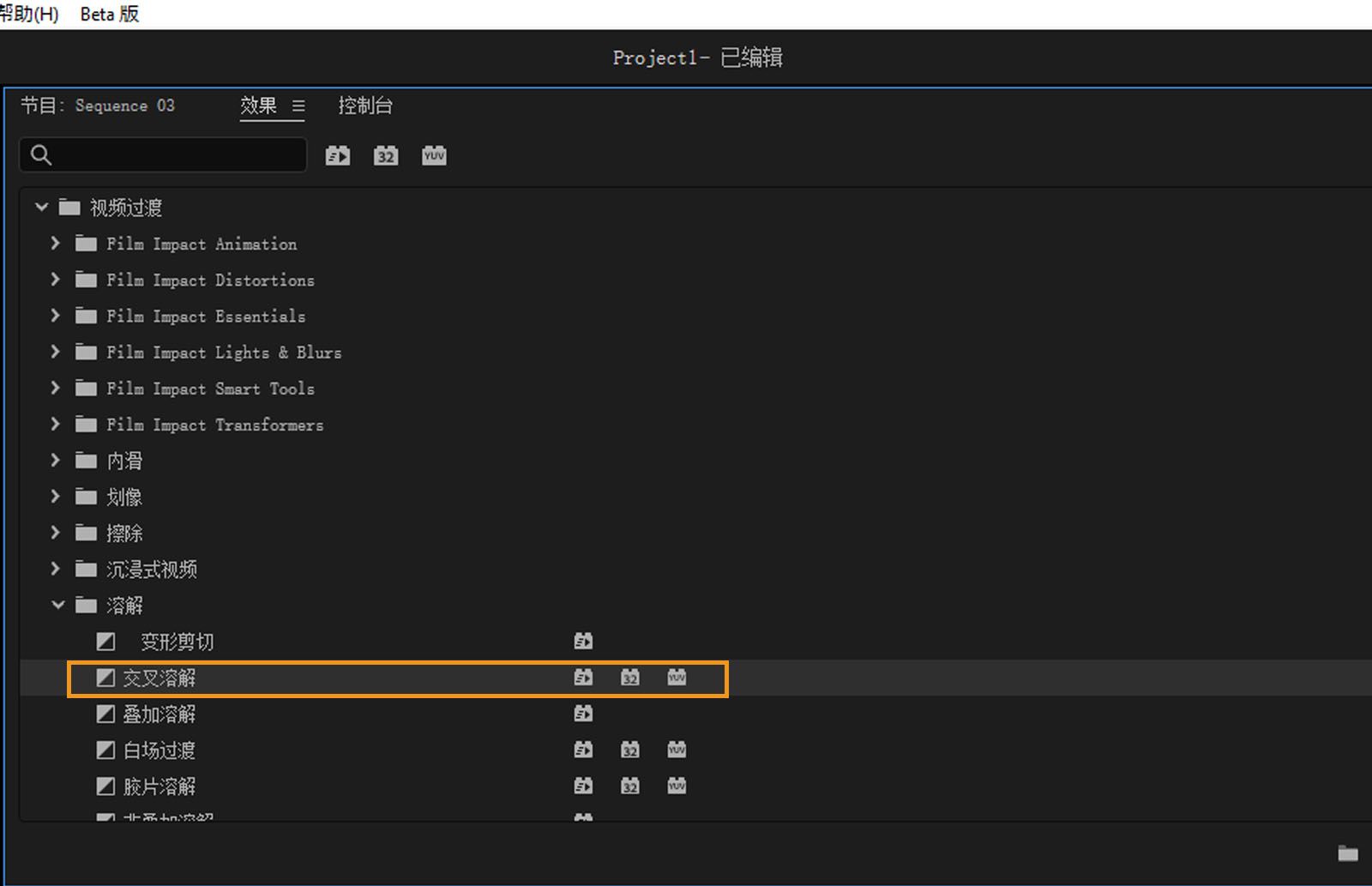Toggle the 32-bit color effects filter
This screenshot has height=886, width=1372.
pos(386,155)
